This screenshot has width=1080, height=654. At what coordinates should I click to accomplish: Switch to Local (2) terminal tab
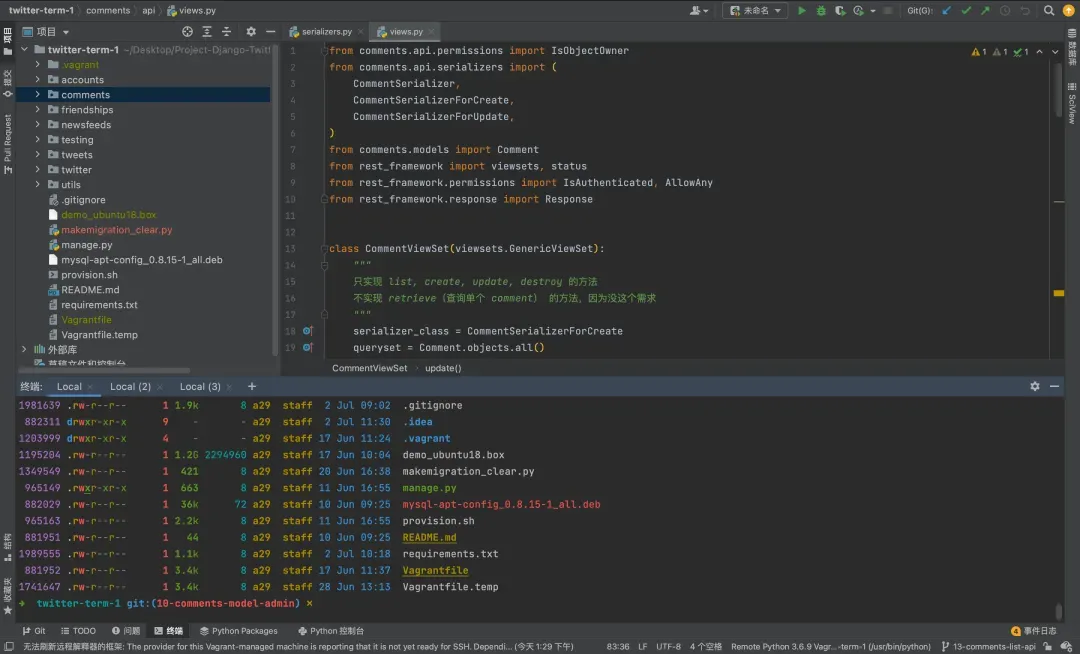pyautogui.click(x=130, y=386)
